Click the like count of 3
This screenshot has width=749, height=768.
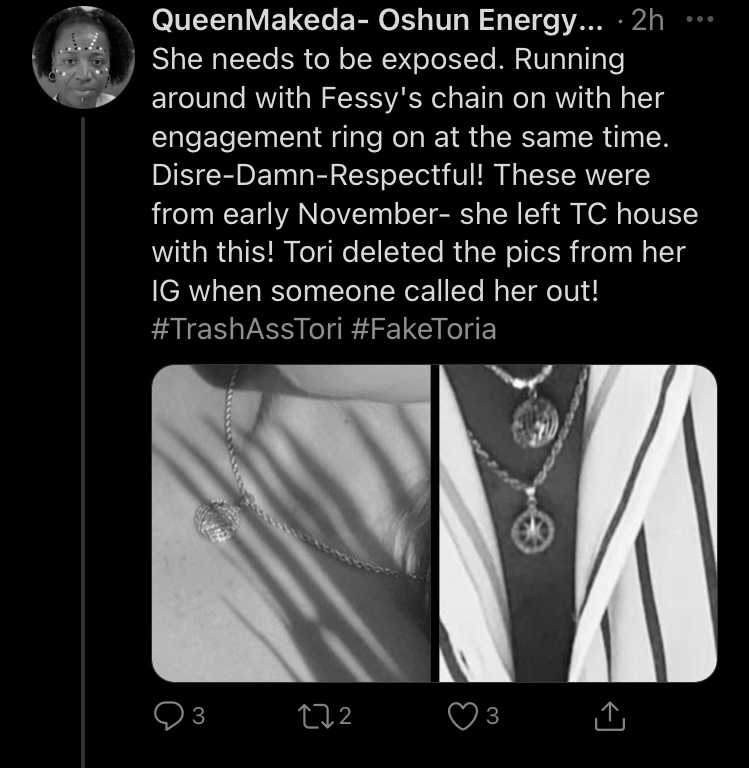tap(492, 716)
